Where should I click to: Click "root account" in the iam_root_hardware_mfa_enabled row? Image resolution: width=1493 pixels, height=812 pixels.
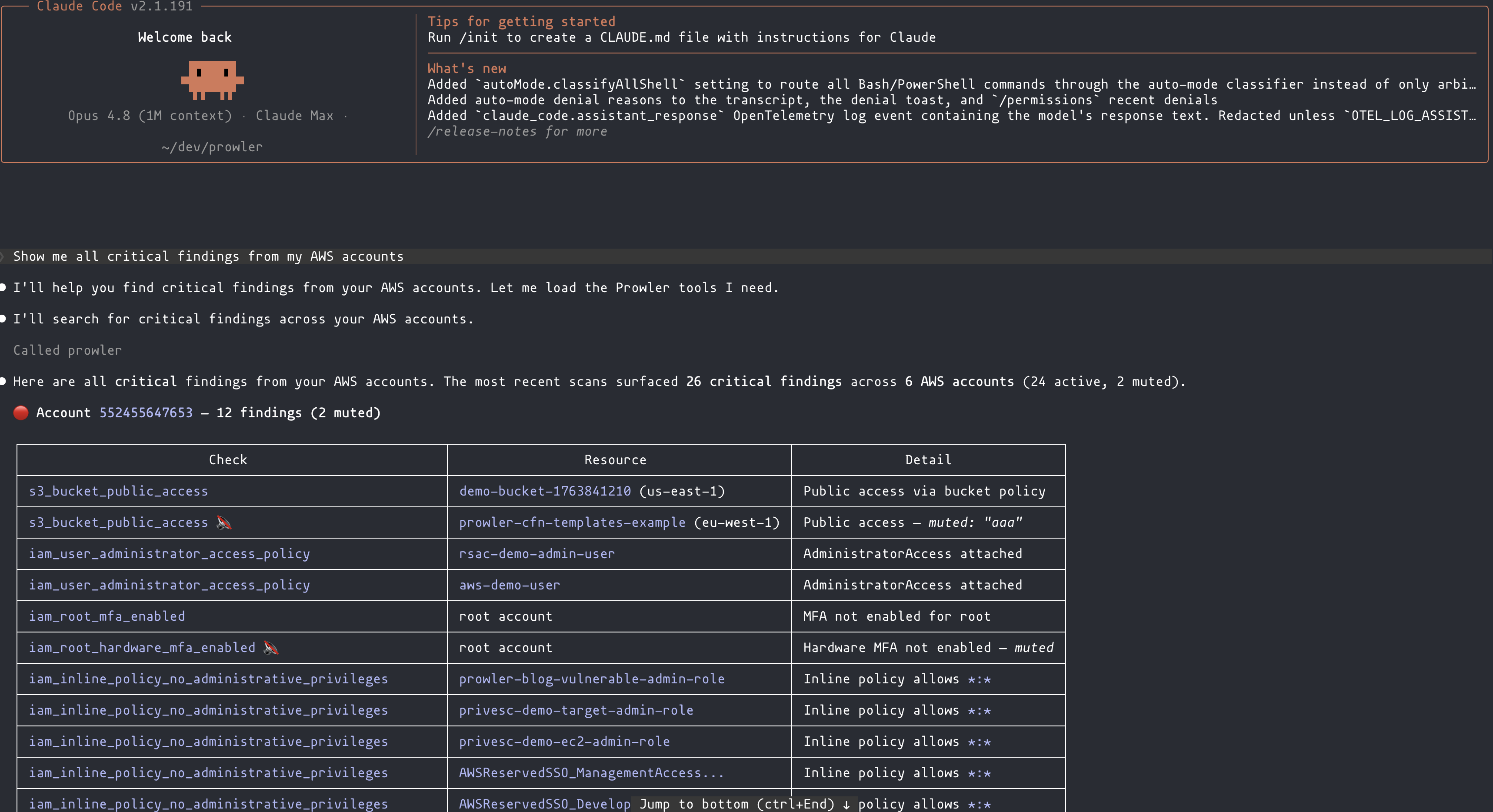pyautogui.click(x=505, y=647)
